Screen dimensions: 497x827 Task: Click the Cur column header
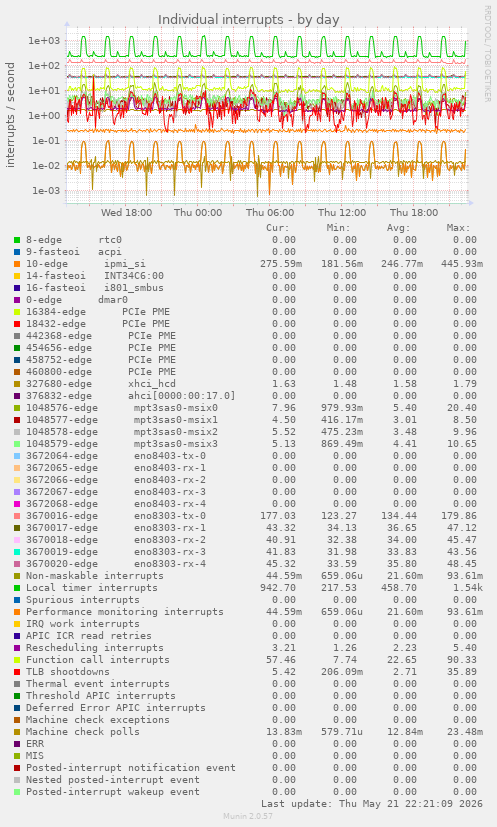tap(278, 228)
